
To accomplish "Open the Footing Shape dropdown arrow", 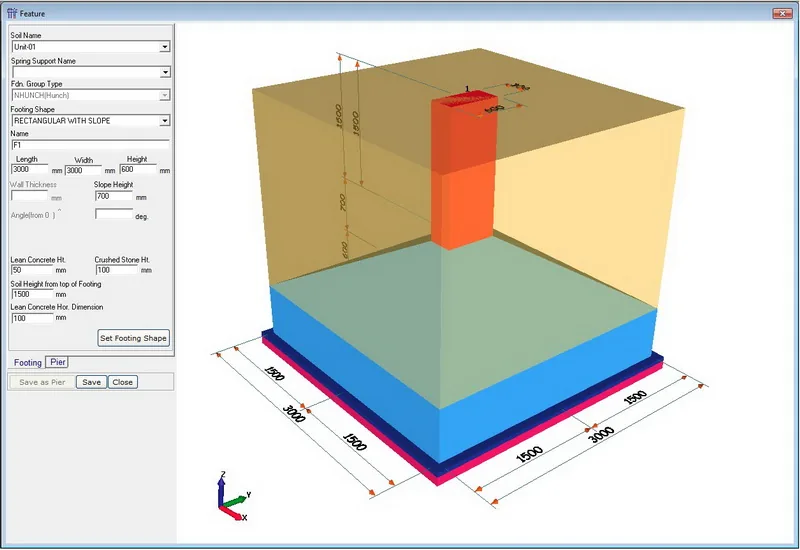I will click(x=164, y=121).
